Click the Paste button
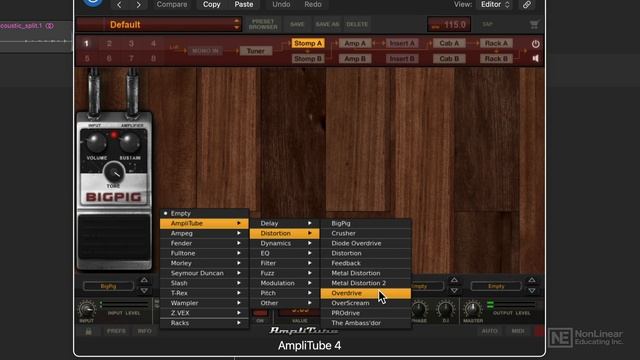The height and width of the screenshot is (360, 640). click(244, 4)
